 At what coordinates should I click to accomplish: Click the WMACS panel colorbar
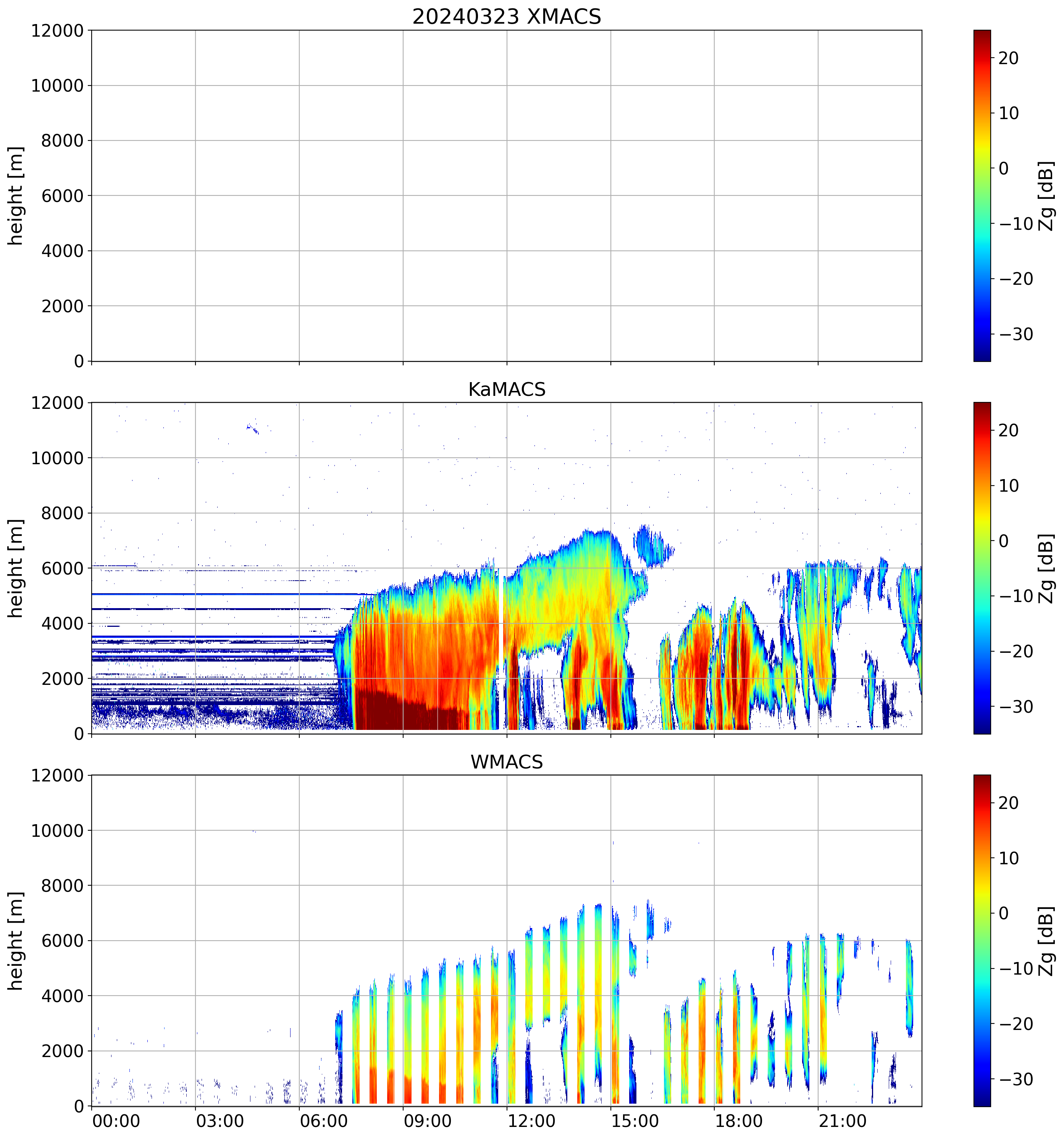tap(982, 941)
